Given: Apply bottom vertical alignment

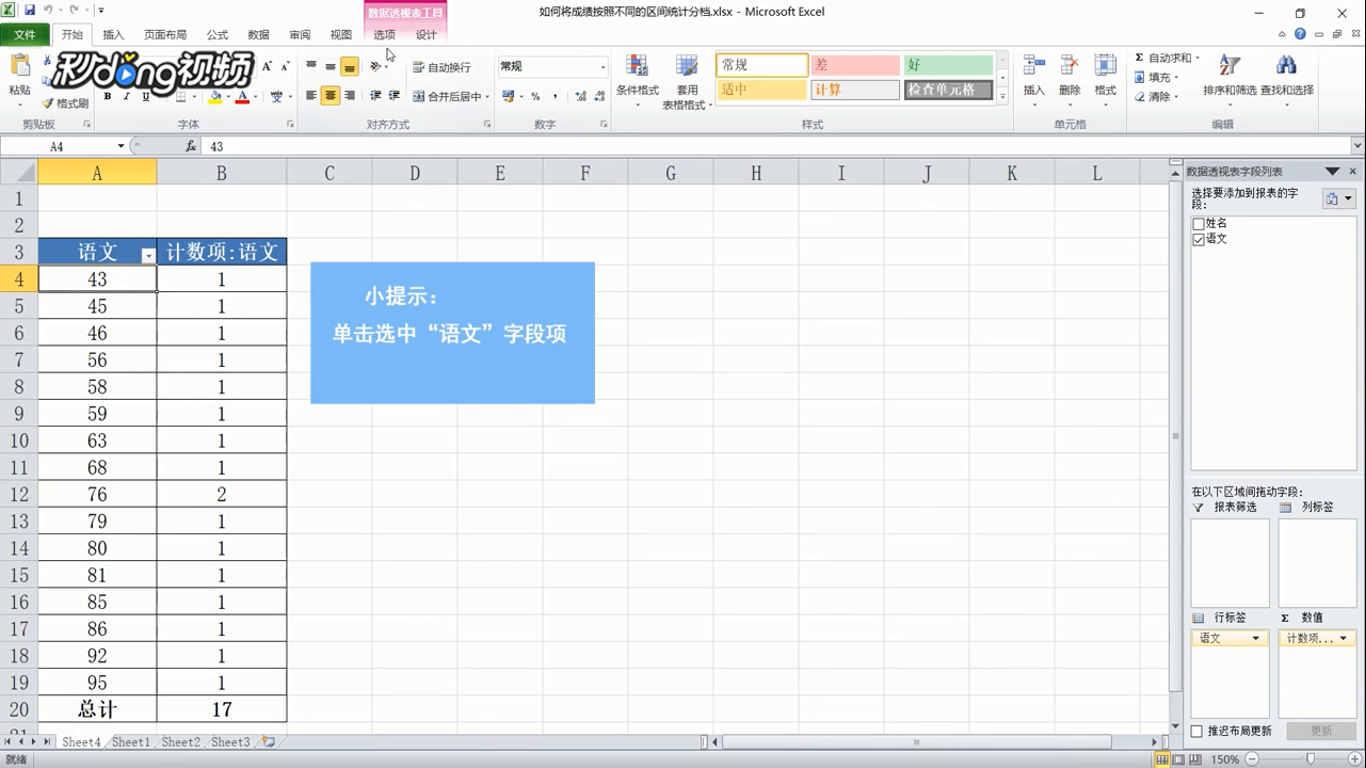Looking at the screenshot, I should click(x=349, y=66).
